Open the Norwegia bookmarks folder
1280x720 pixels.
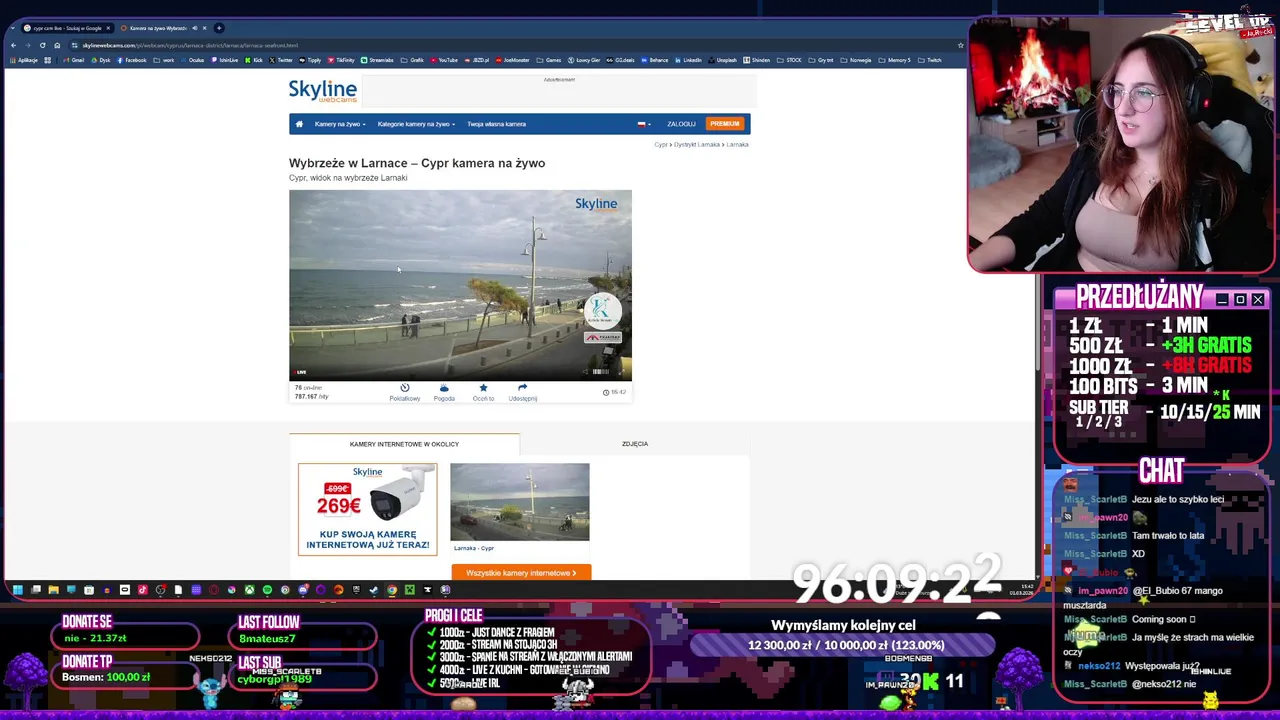pyautogui.click(x=856, y=60)
